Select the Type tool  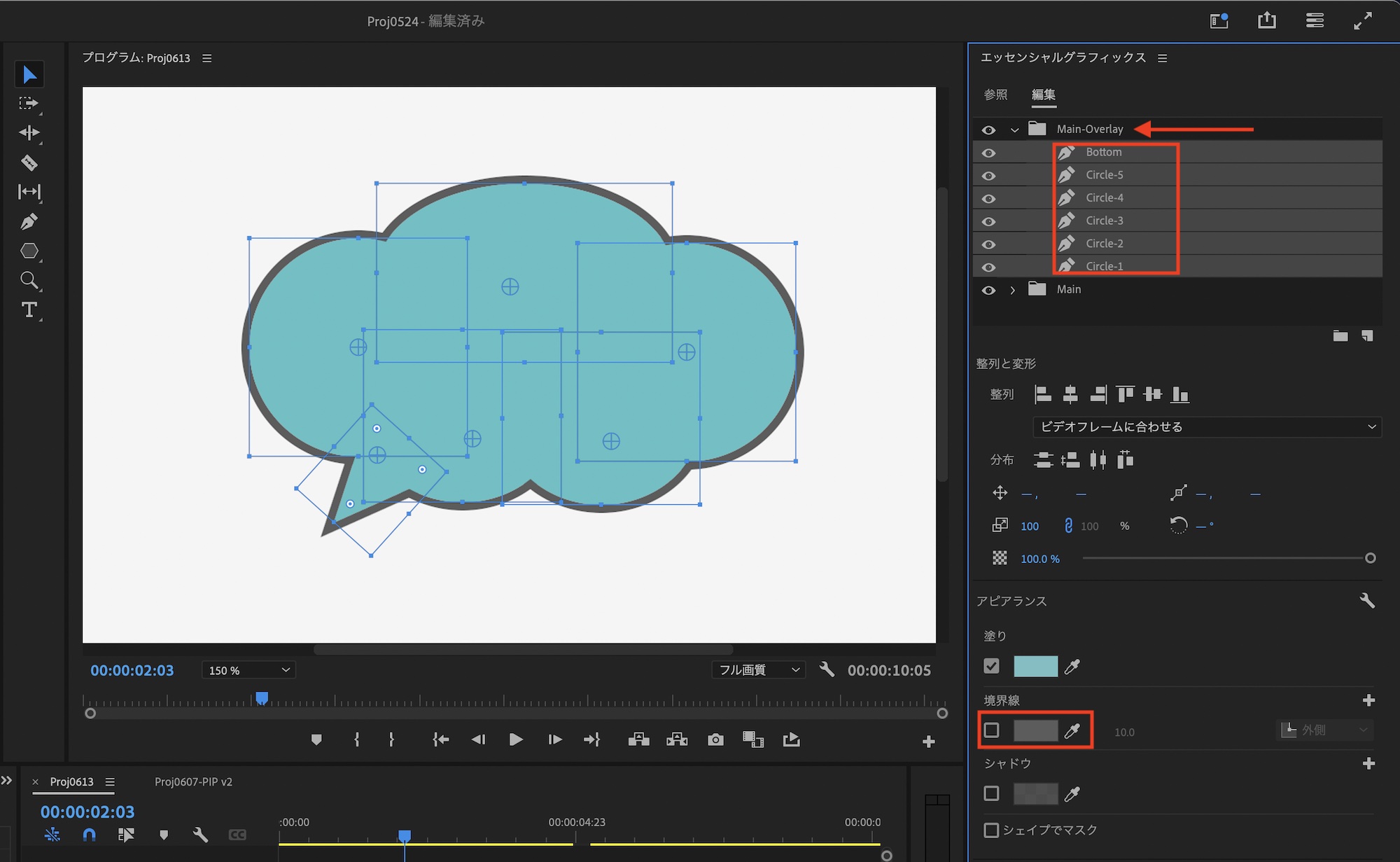coord(29,310)
